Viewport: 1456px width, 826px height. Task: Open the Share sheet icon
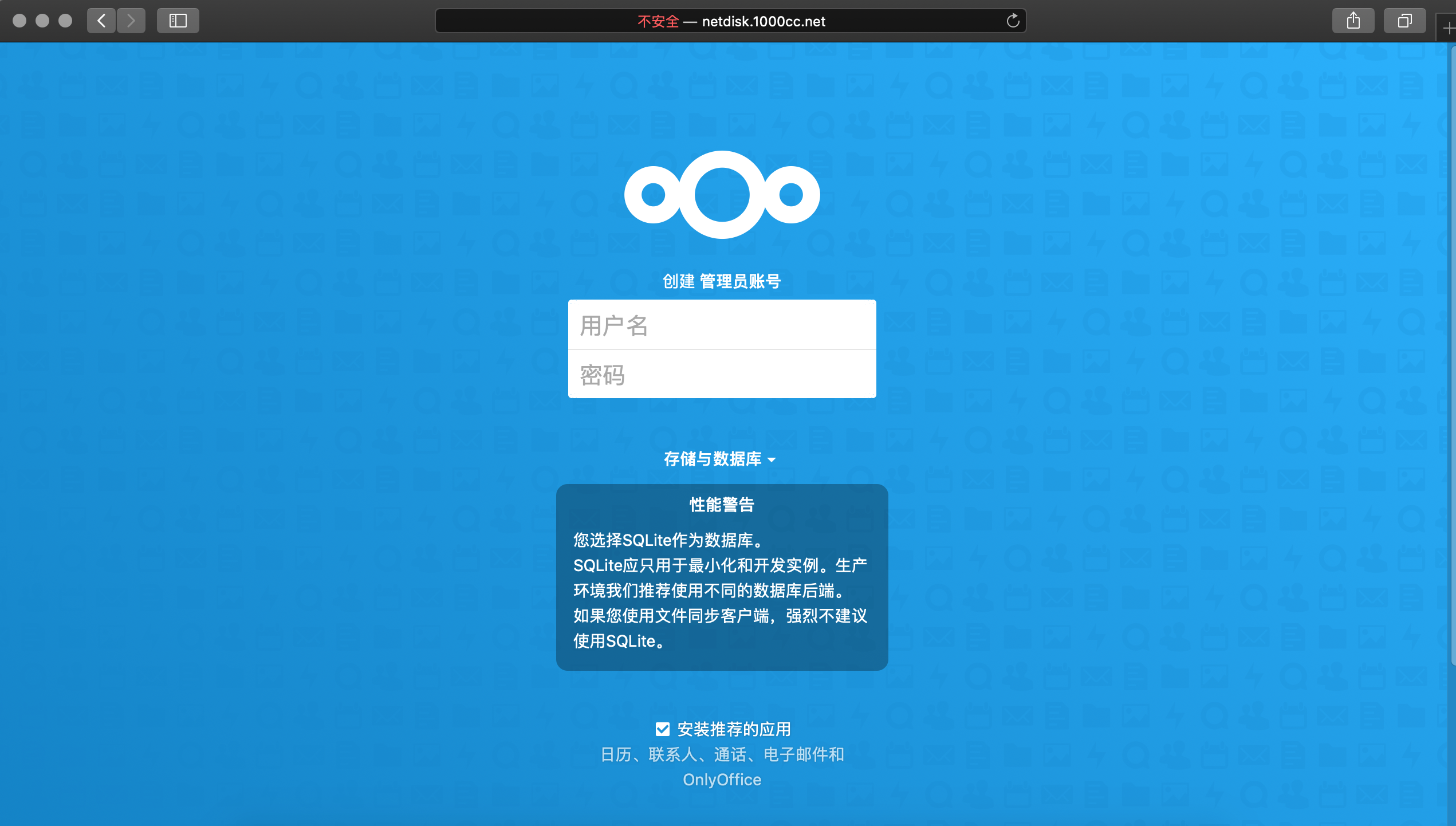[1353, 21]
